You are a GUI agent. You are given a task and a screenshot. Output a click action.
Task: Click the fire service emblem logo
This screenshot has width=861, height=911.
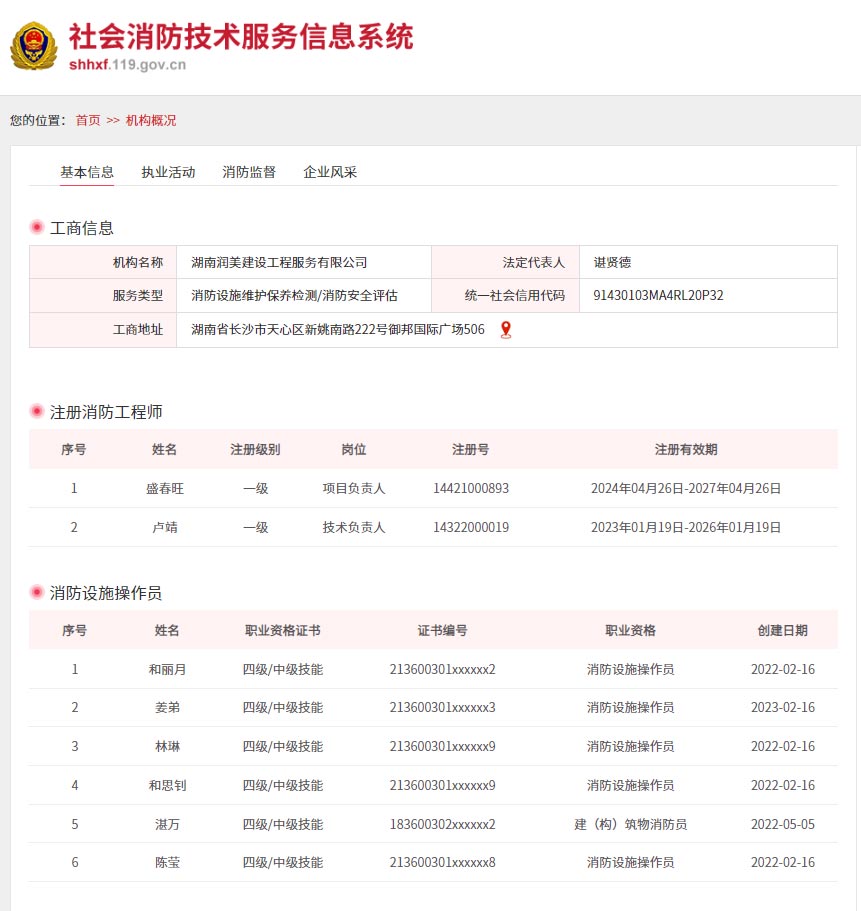34,46
